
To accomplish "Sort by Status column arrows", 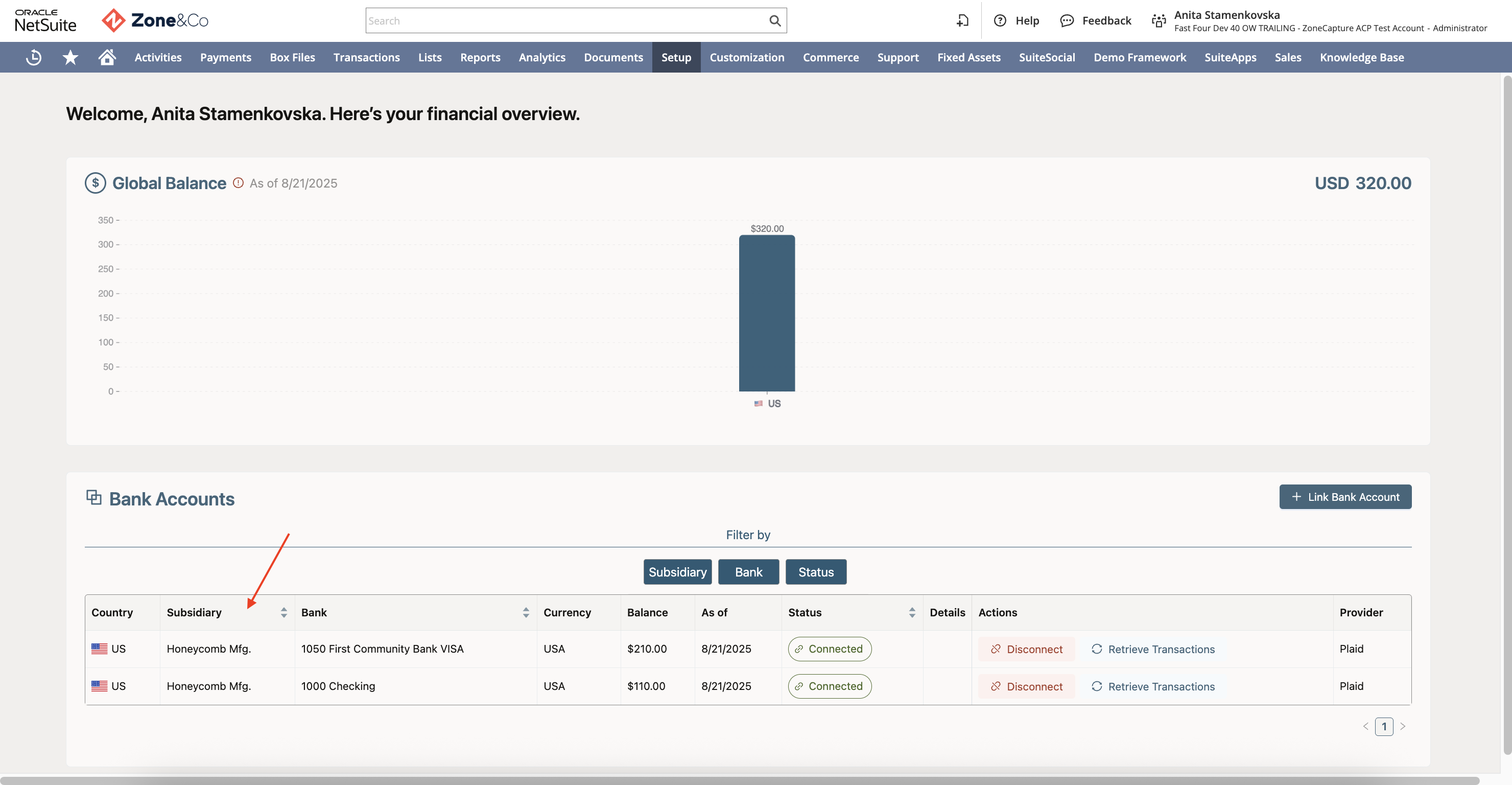I will 912,612.
